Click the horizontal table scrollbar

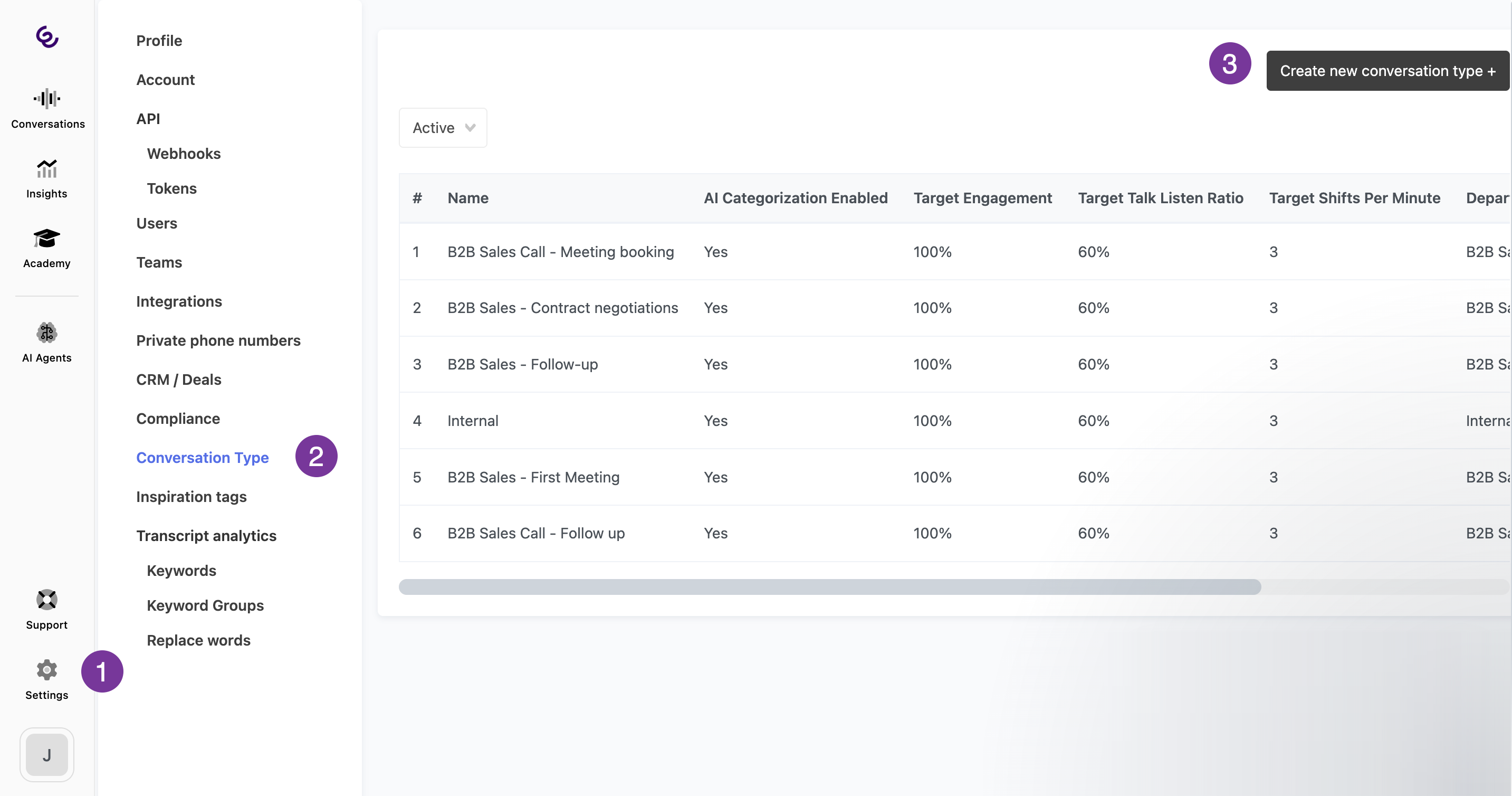(x=829, y=587)
